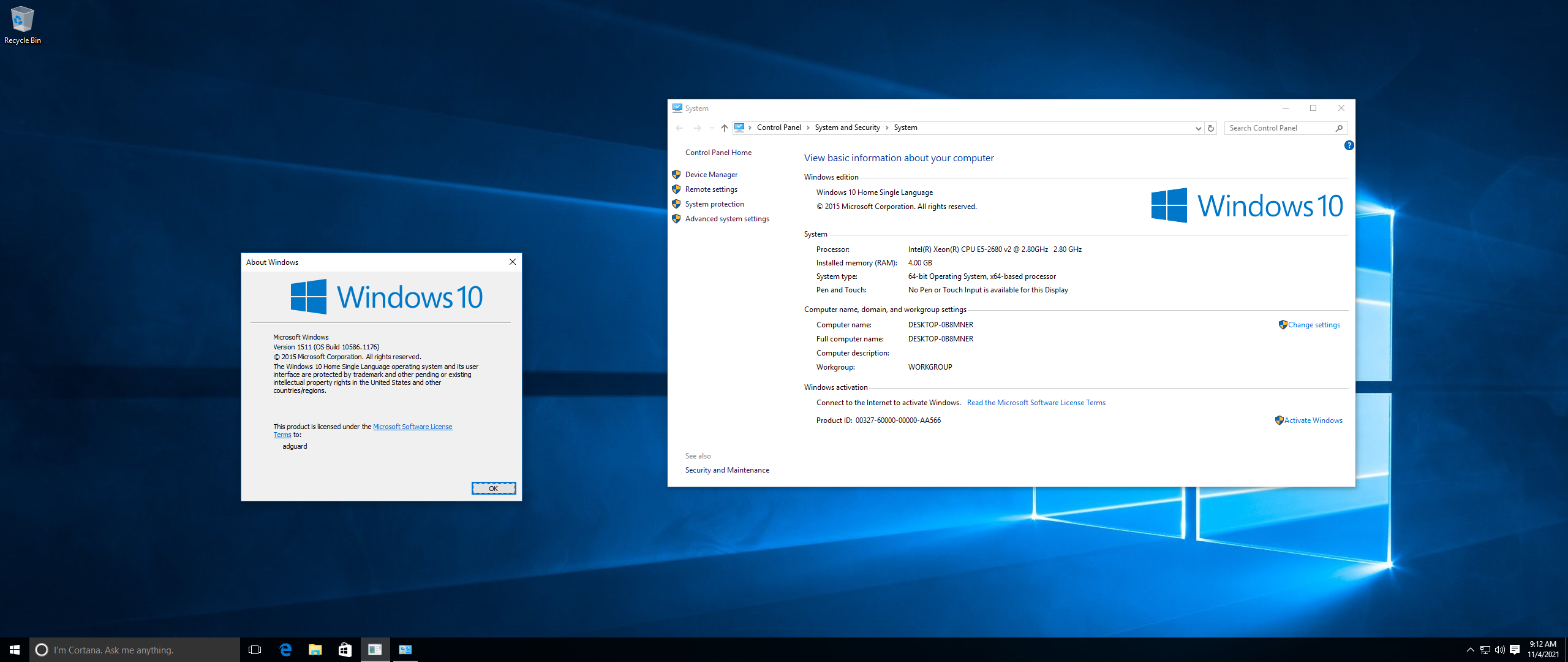Click the shield icon beside System protection

coord(676,204)
